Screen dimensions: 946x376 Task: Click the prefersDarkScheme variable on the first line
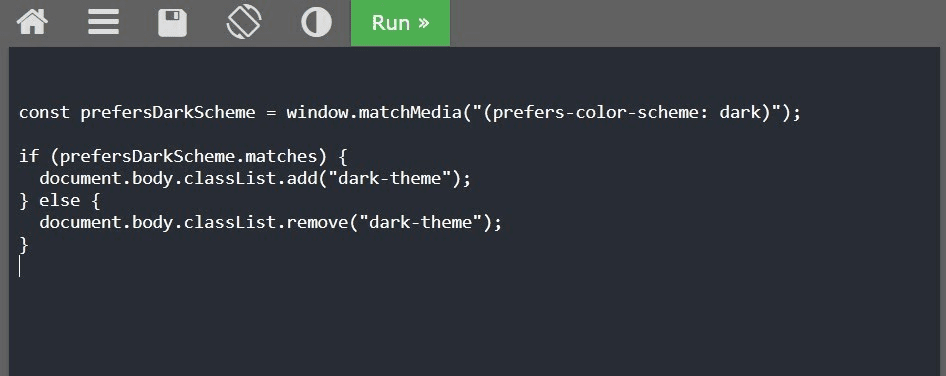click(x=168, y=112)
